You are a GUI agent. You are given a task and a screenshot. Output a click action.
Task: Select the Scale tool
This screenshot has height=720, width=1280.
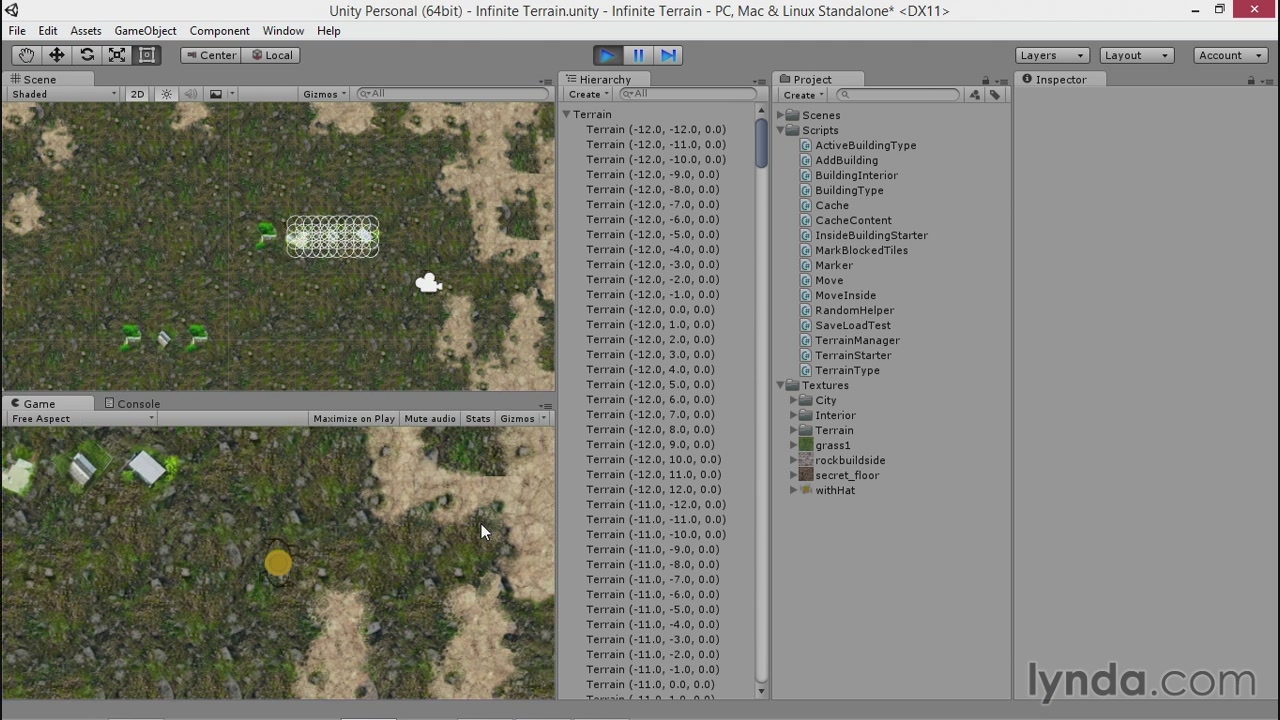[117, 55]
